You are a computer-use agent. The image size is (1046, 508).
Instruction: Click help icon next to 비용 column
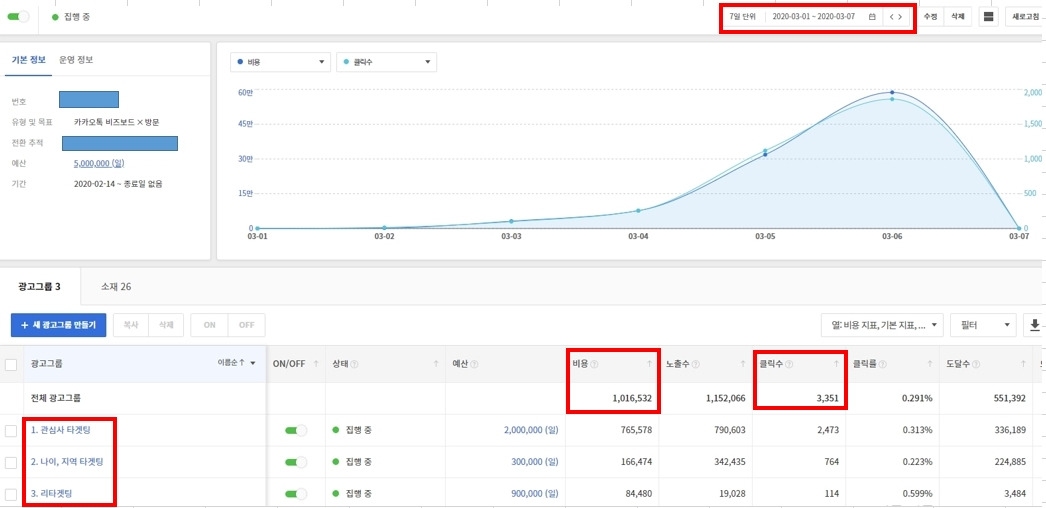[594, 364]
